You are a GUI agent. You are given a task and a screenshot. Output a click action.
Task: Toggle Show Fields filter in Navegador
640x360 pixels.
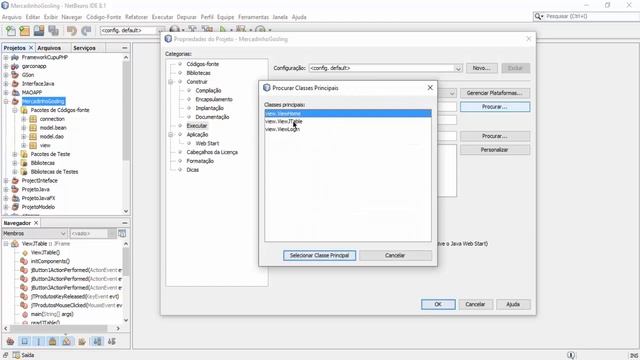pos(24,341)
